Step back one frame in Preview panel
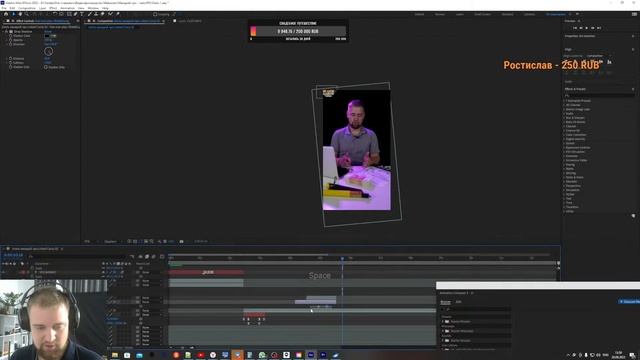The image size is (640, 360). click(581, 28)
